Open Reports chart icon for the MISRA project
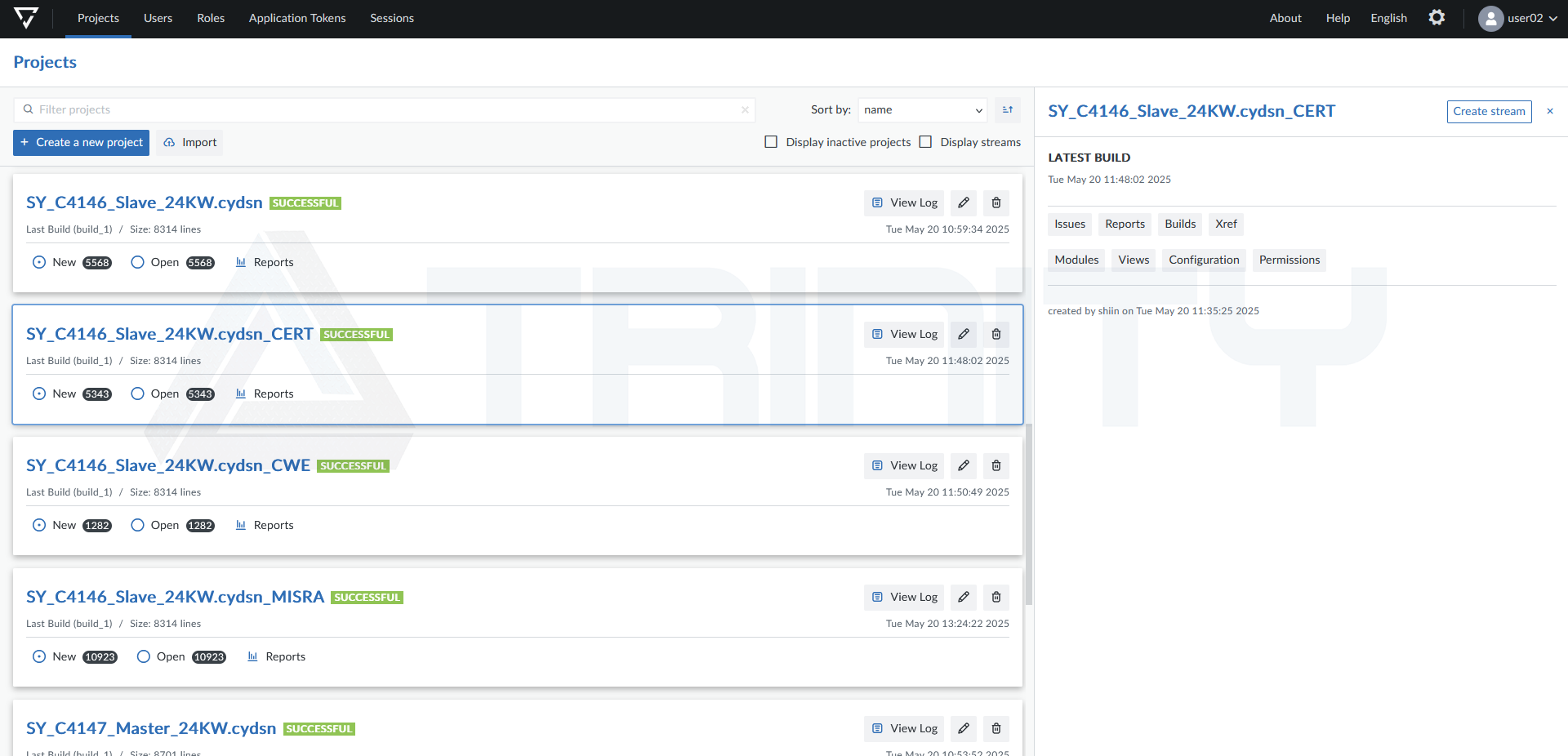Image resolution: width=1568 pixels, height=756 pixels. click(253, 656)
